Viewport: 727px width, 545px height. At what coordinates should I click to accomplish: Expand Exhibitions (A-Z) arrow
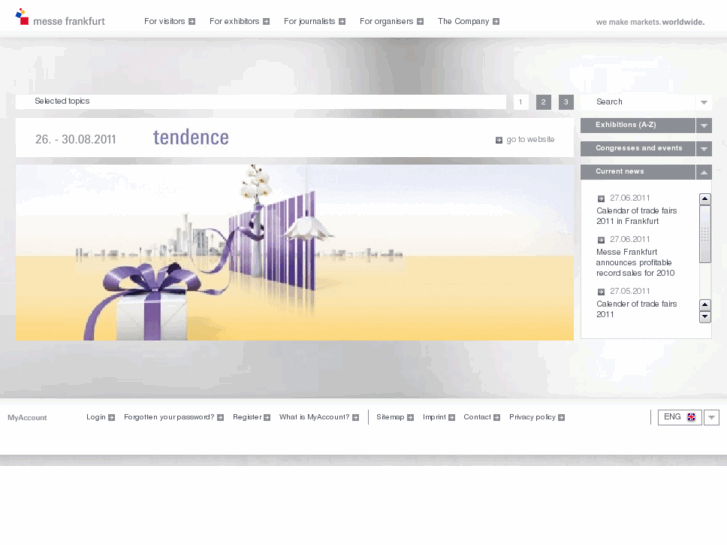point(704,125)
